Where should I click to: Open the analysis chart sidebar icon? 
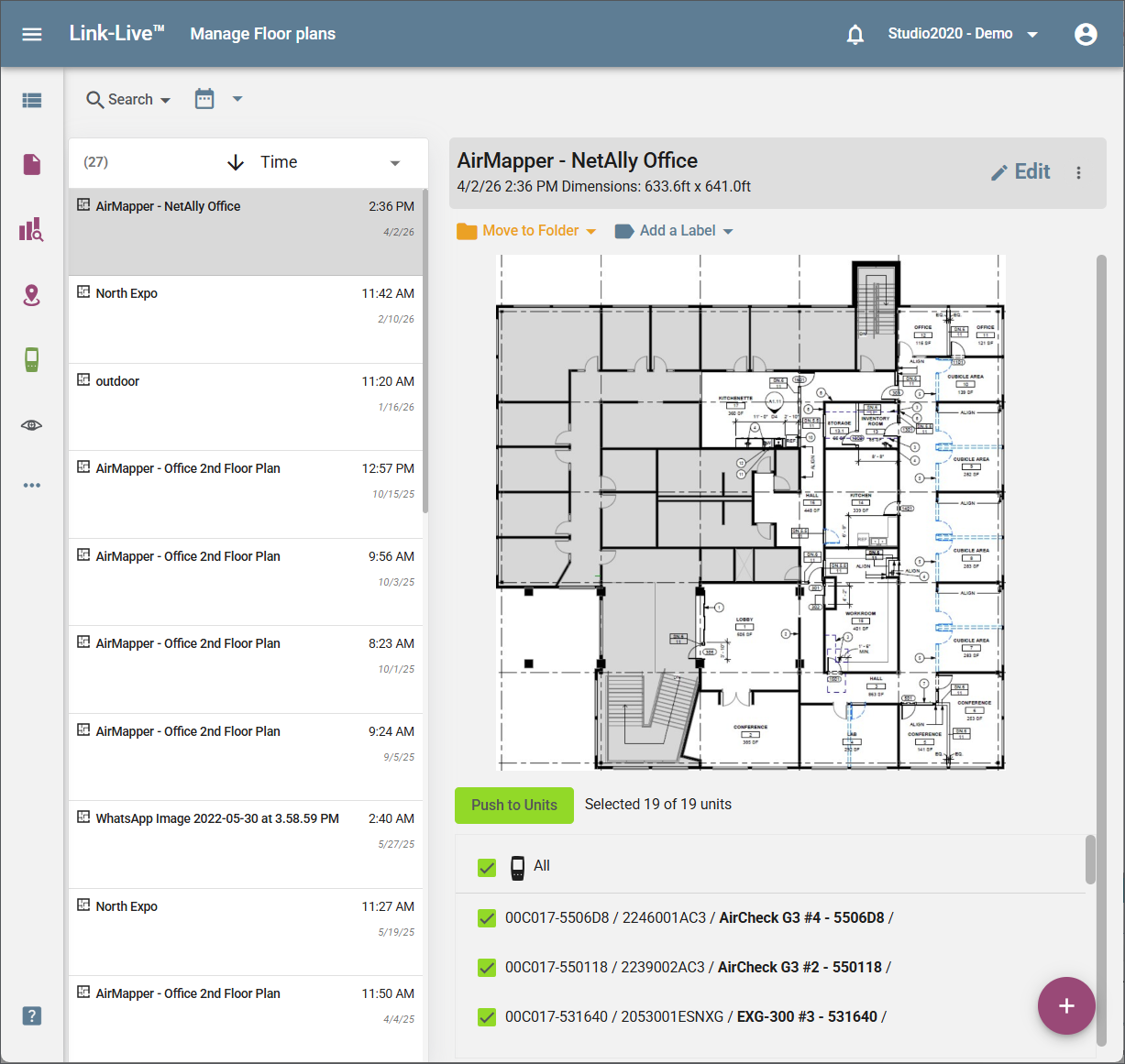click(x=32, y=229)
